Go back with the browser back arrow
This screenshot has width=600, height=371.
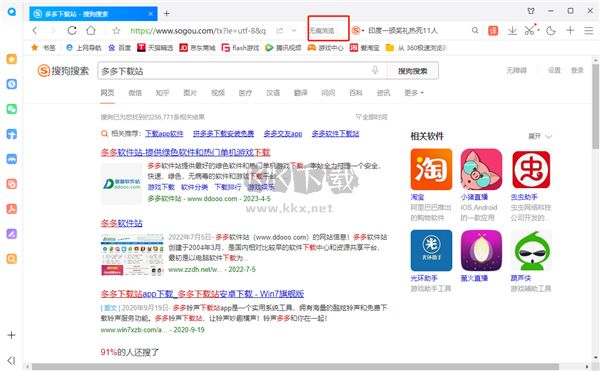coord(35,30)
